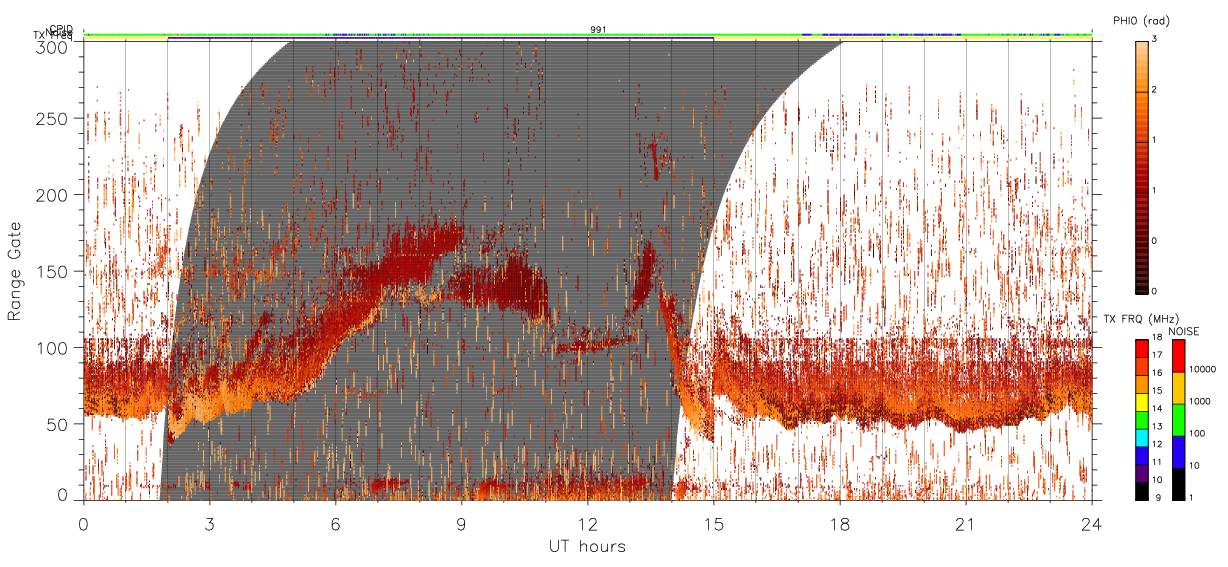Screen dimensions: 1228x567
Task: Click the UT hours tick label '21'
Action: click(966, 523)
